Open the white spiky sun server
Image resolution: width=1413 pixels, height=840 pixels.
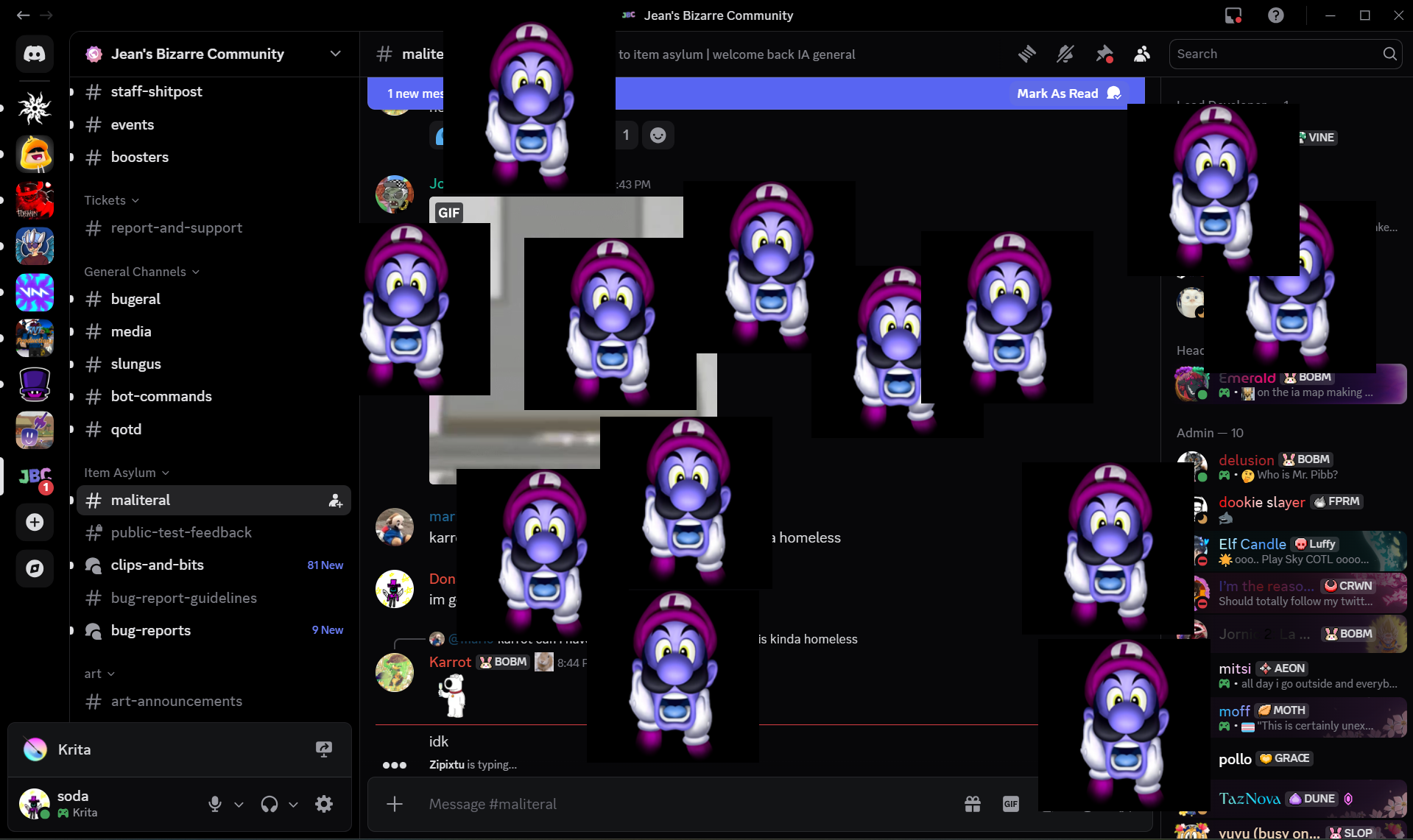click(35, 109)
